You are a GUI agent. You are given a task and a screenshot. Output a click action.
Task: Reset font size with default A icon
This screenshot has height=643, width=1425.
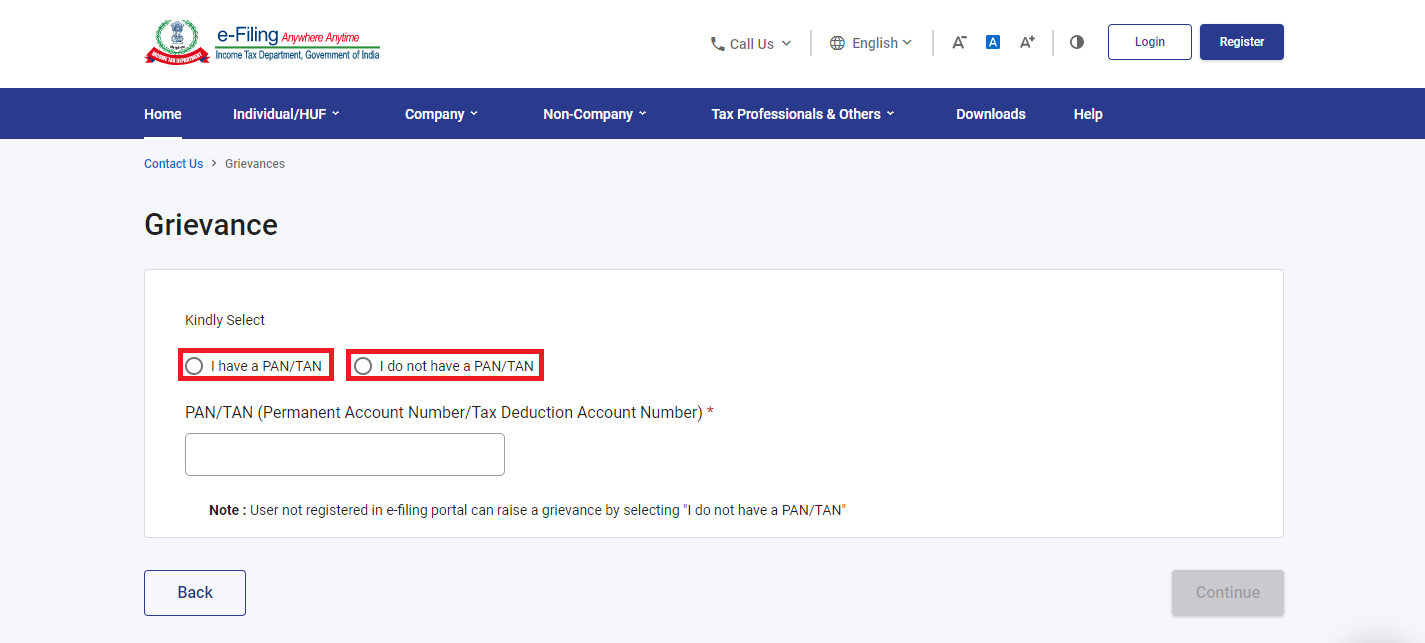993,42
